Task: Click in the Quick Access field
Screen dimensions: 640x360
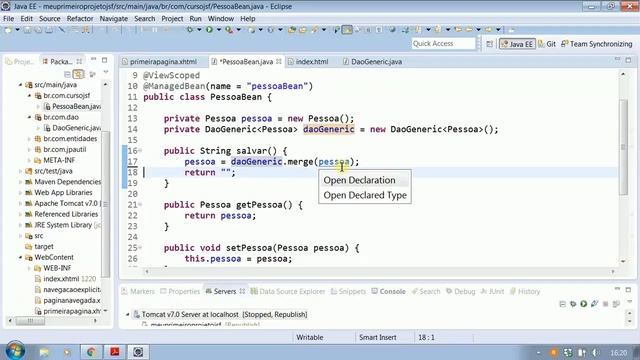Action: click(x=443, y=44)
